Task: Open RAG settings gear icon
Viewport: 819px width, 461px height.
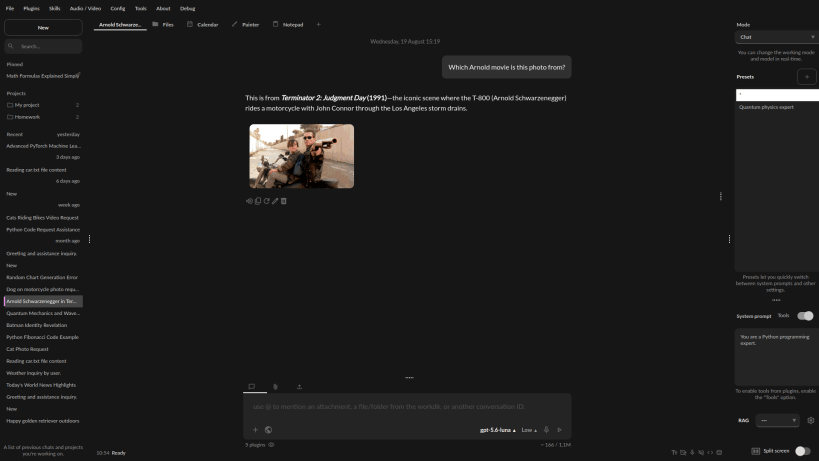Action: pyautogui.click(x=811, y=420)
